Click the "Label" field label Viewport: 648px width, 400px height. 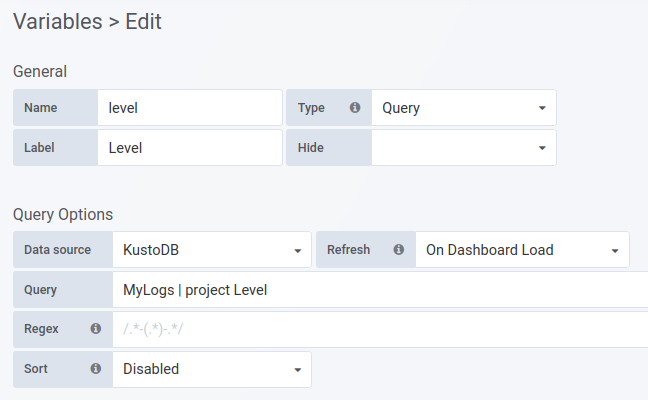pos(41,148)
